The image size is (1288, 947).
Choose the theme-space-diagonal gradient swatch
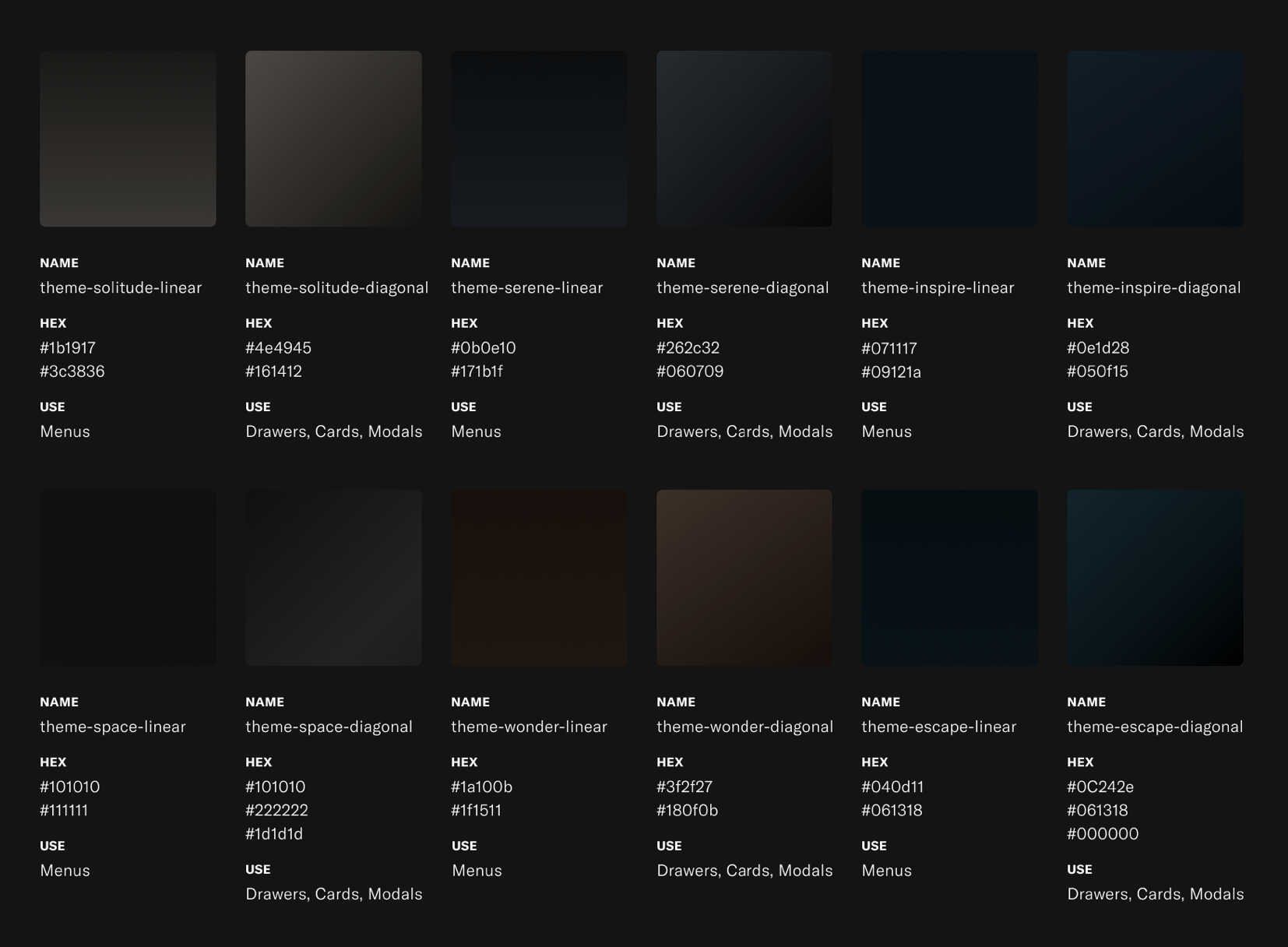click(333, 578)
